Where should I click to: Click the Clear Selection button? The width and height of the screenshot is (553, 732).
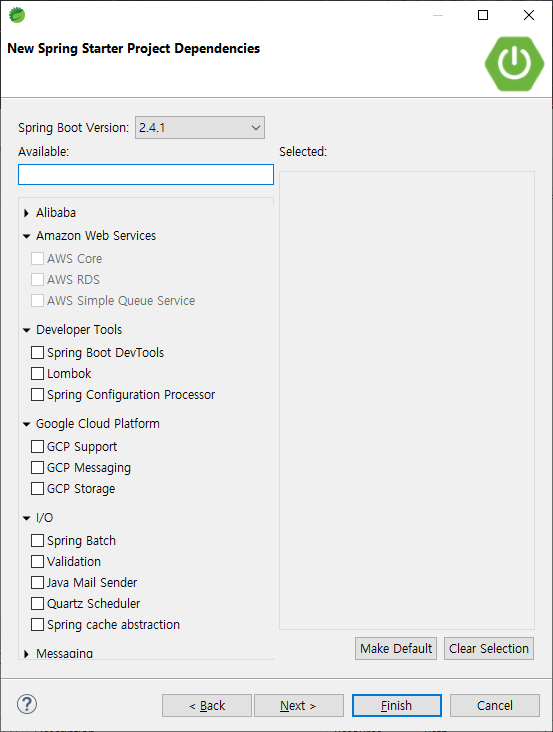489,648
